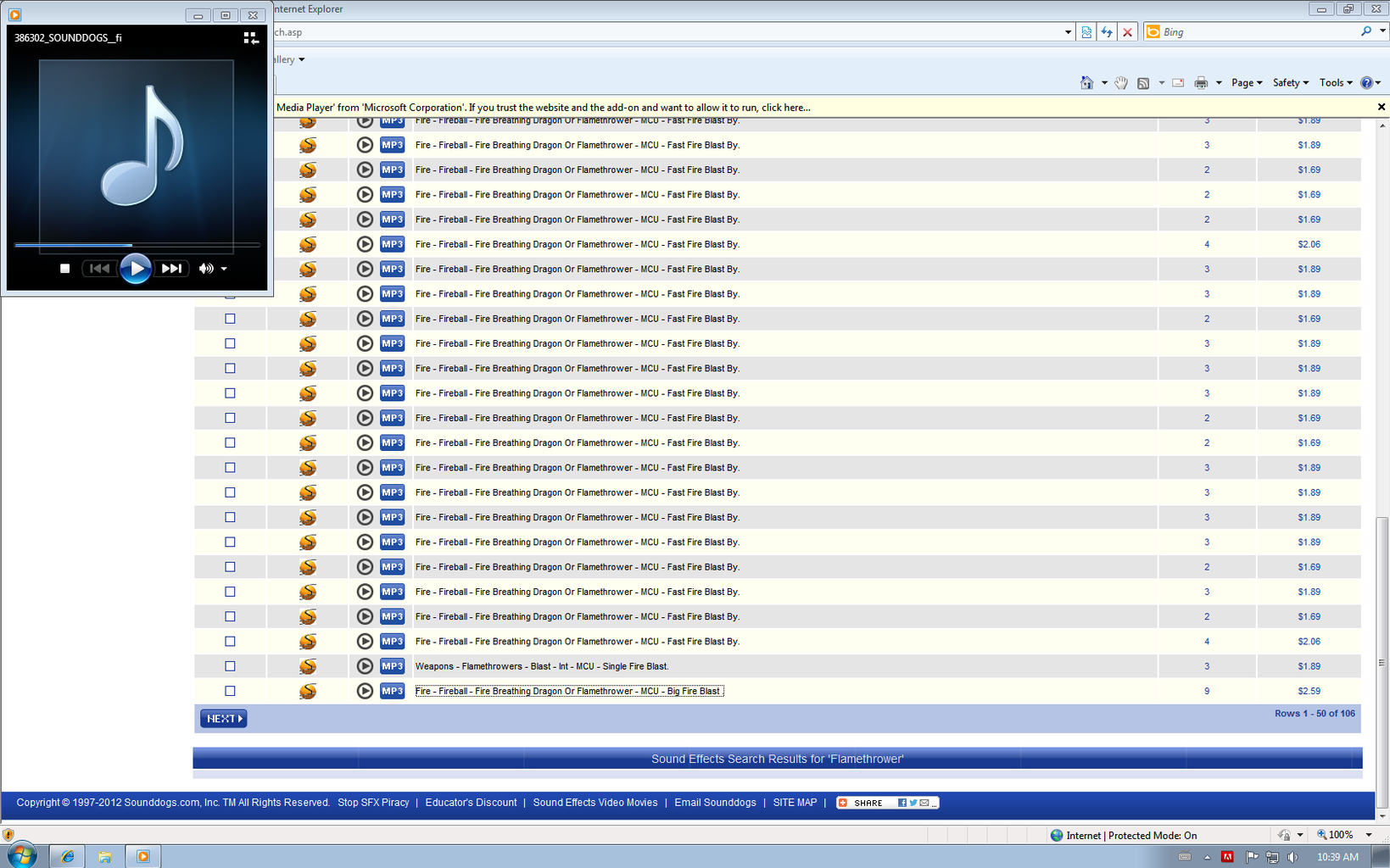The height and width of the screenshot is (868, 1390).
Task: Open the Educator's Discount link
Action: 471,803
